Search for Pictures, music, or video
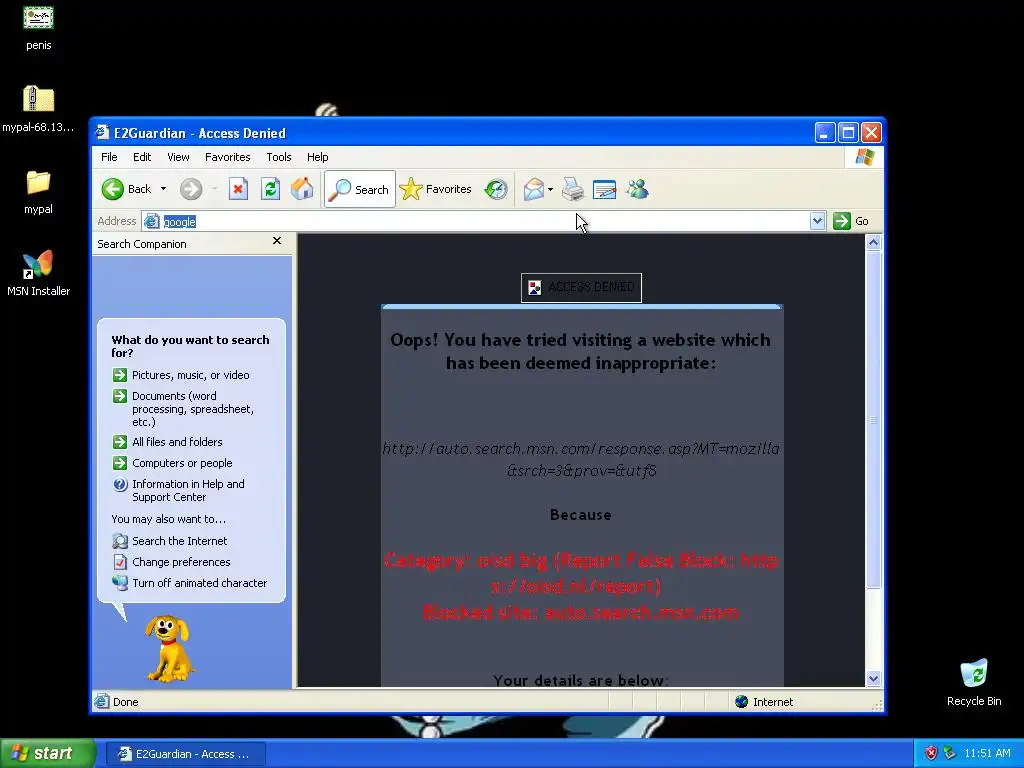1024x768 pixels. coord(181,375)
